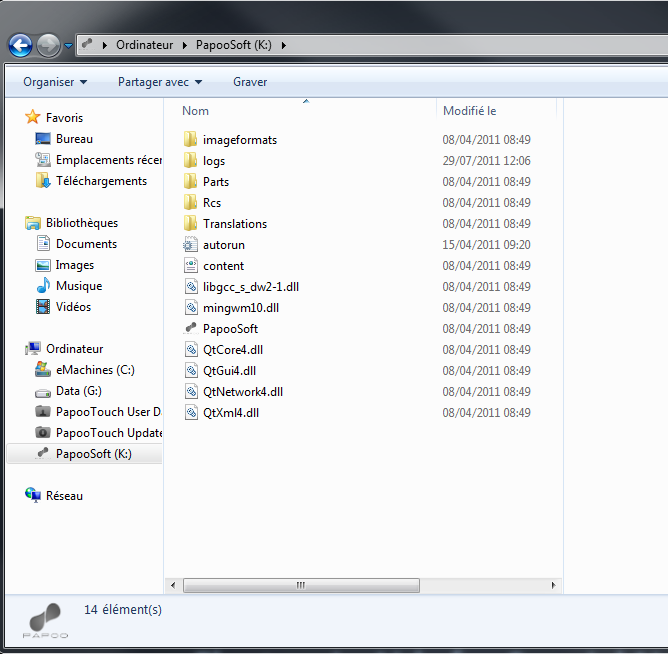Click the Papoo logo in details pane
The image size is (668, 654).
pyautogui.click(x=45, y=620)
